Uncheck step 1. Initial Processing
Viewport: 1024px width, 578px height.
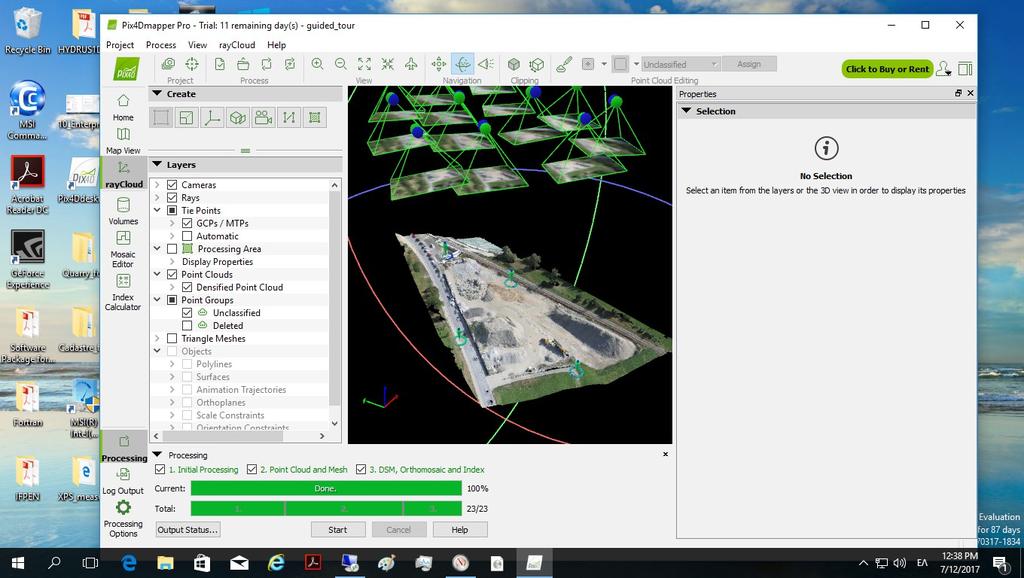[x=160, y=470]
